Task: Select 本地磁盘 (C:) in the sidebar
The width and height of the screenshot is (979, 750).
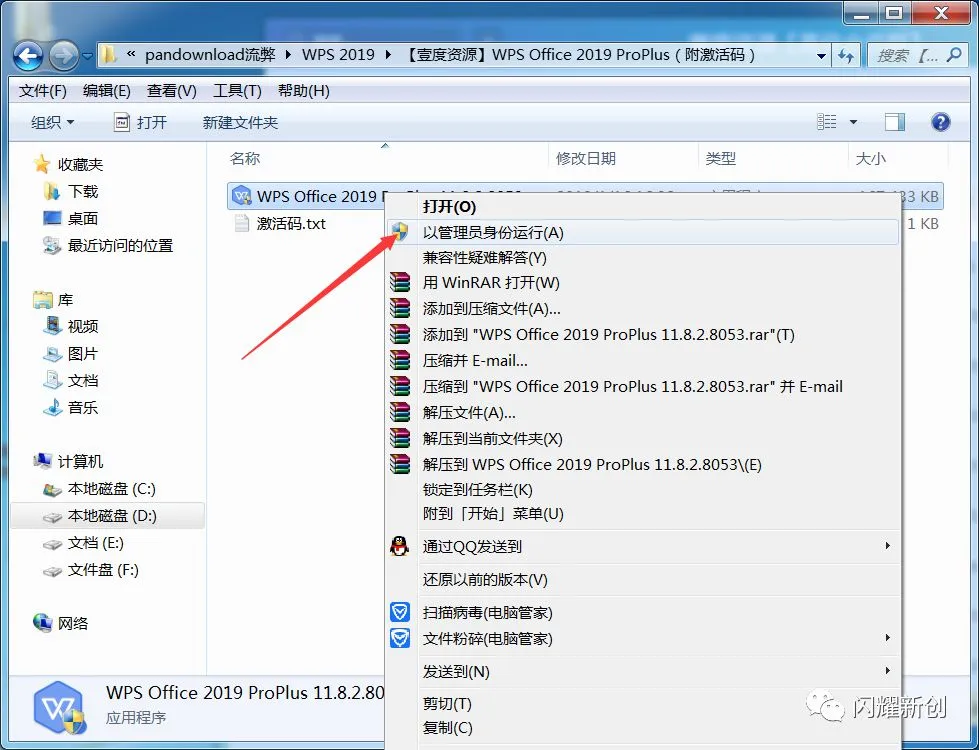Action: pyautogui.click(x=107, y=488)
